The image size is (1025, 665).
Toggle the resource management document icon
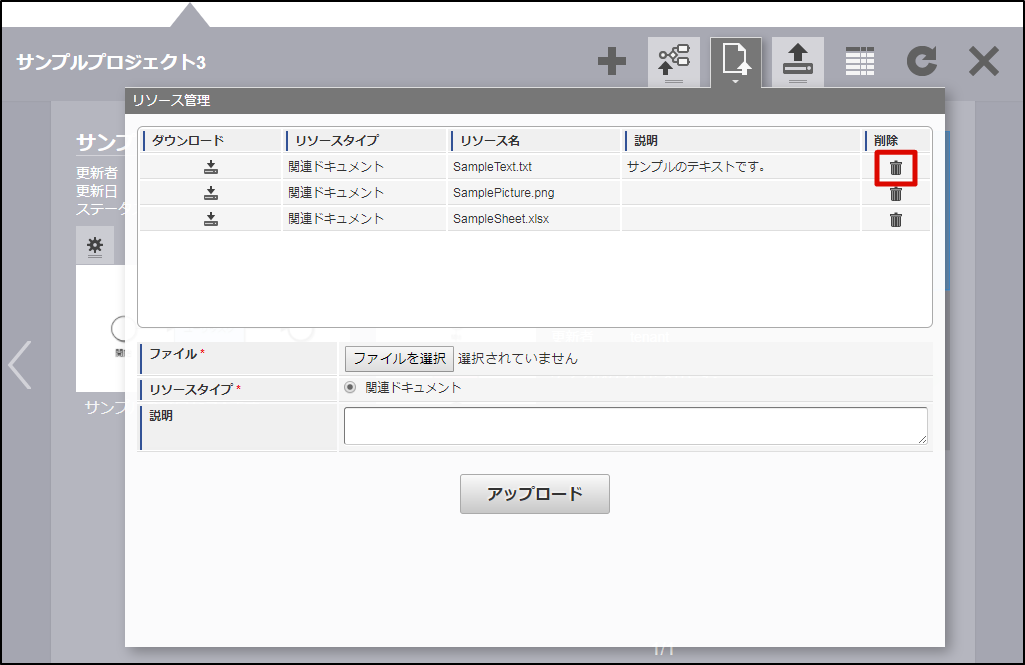pyautogui.click(x=736, y=62)
